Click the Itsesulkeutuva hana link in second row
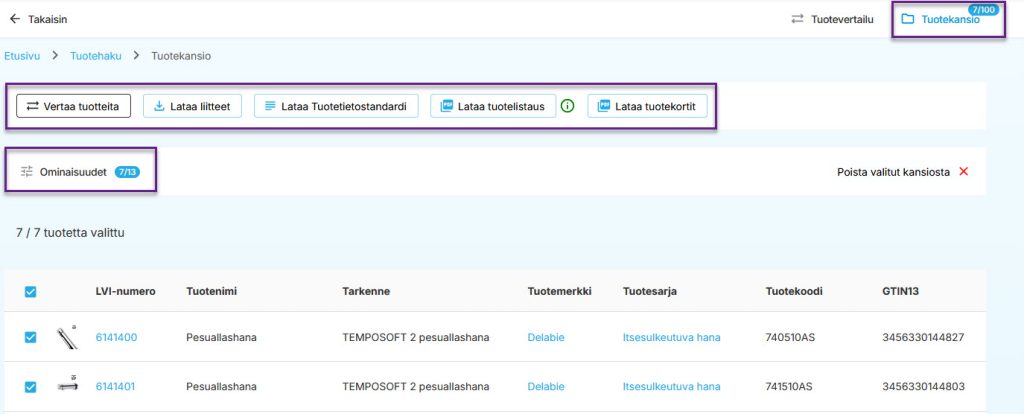Screen dimensions: 1024x414 pyautogui.click(x=672, y=387)
